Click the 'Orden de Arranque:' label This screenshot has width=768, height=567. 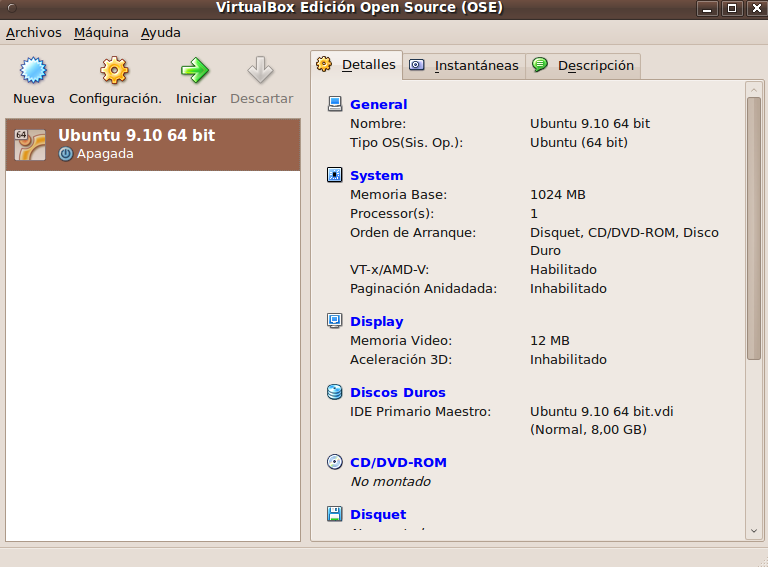413,233
